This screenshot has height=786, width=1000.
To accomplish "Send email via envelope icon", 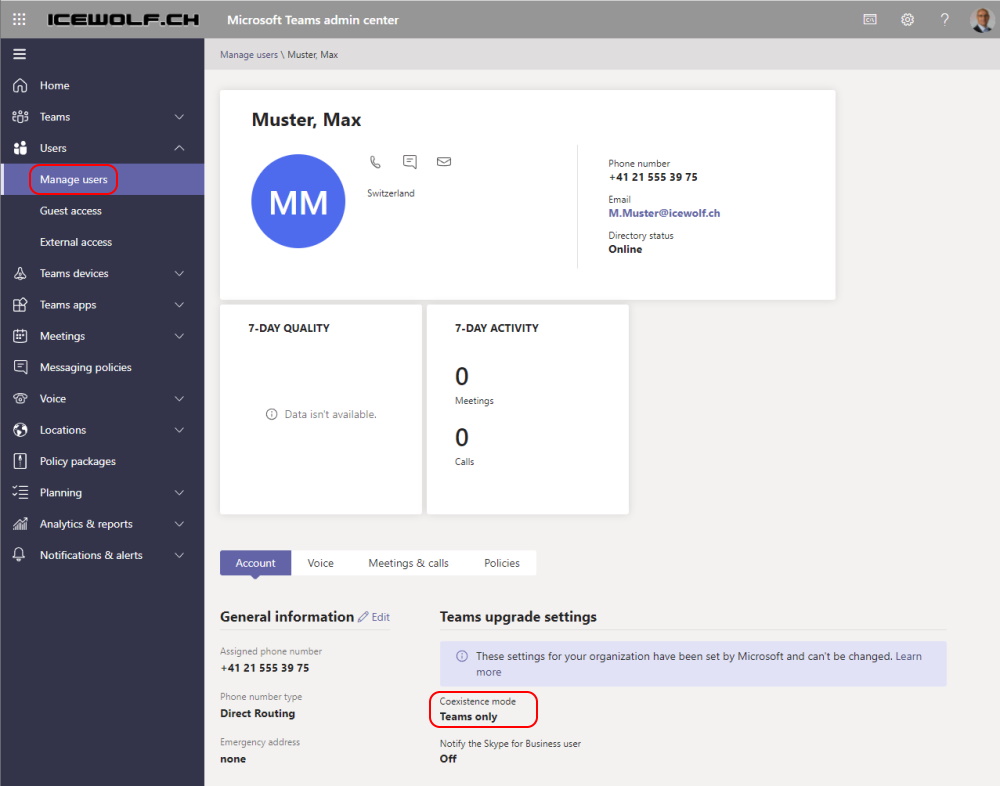I will click(x=444, y=161).
